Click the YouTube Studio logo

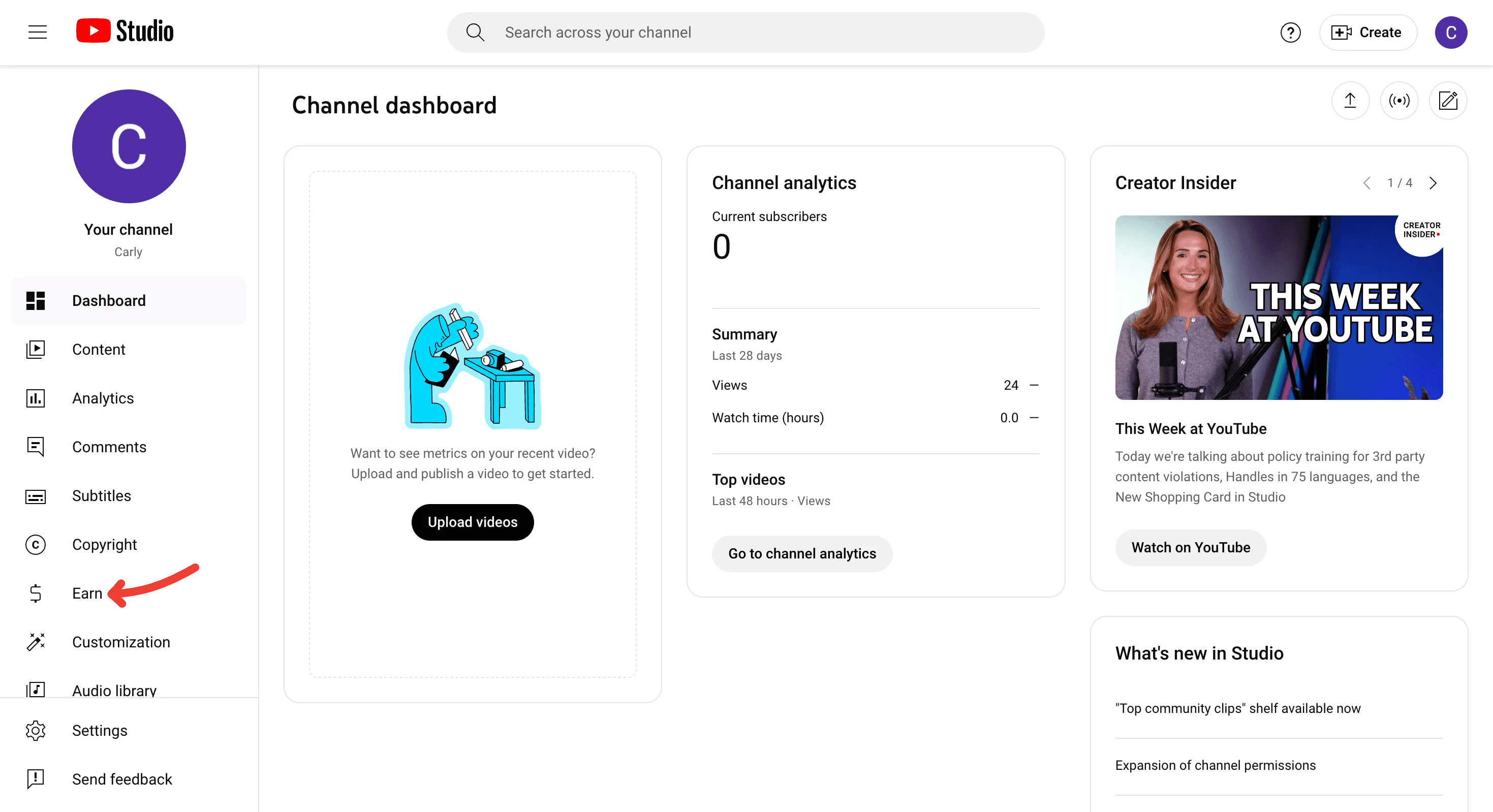(x=125, y=32)
